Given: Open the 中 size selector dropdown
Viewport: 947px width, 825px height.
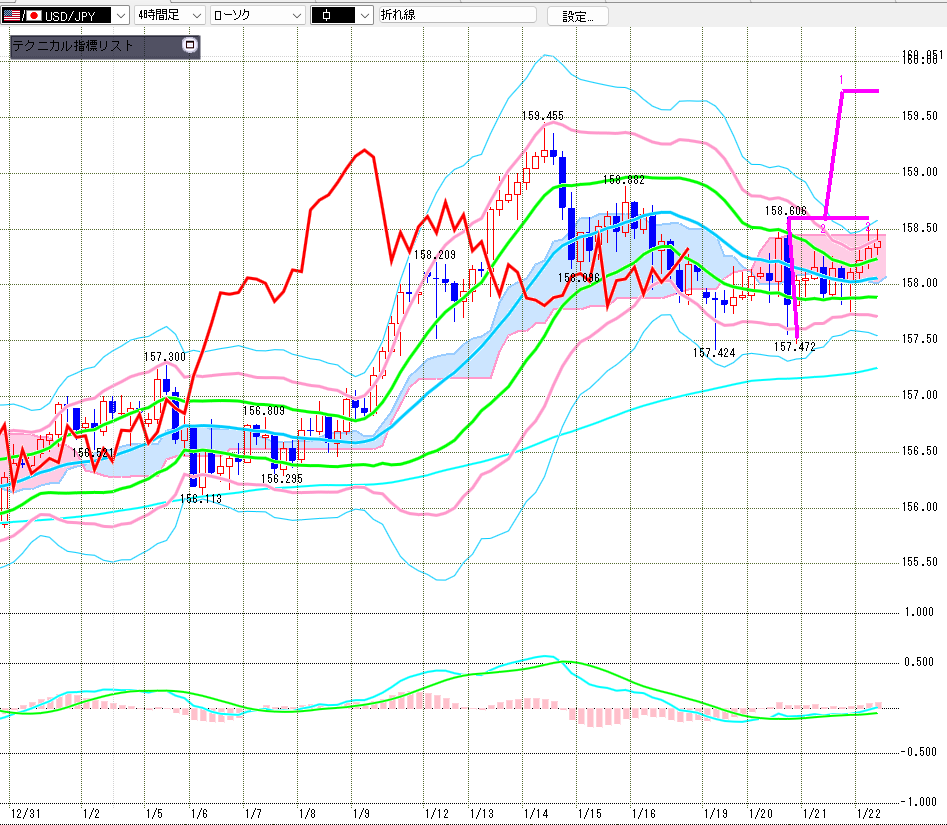Looking at the screenshot, I should [x=364, y=15].
